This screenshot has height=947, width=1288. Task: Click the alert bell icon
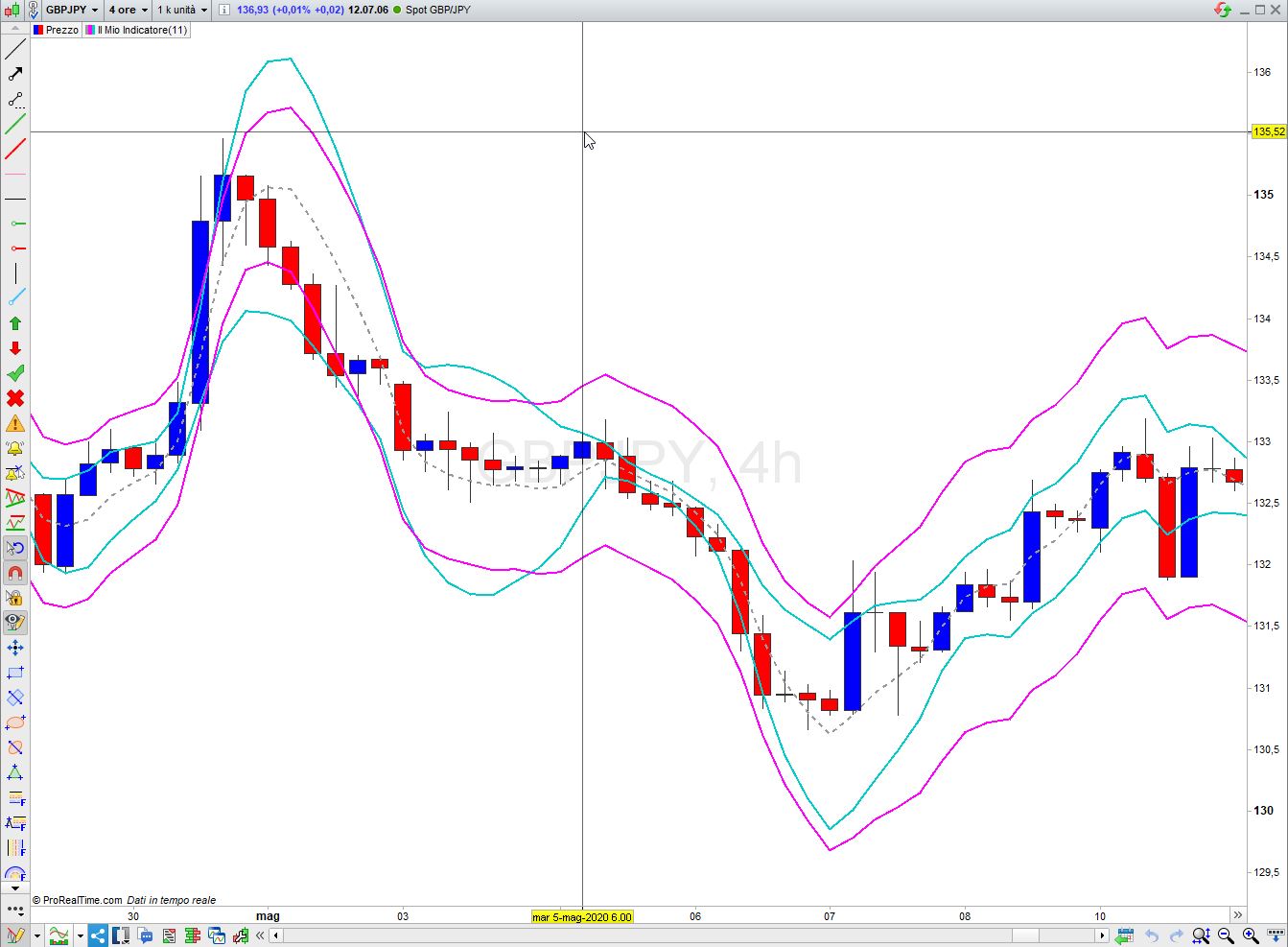pyautogui.click(x=15, y=448)
